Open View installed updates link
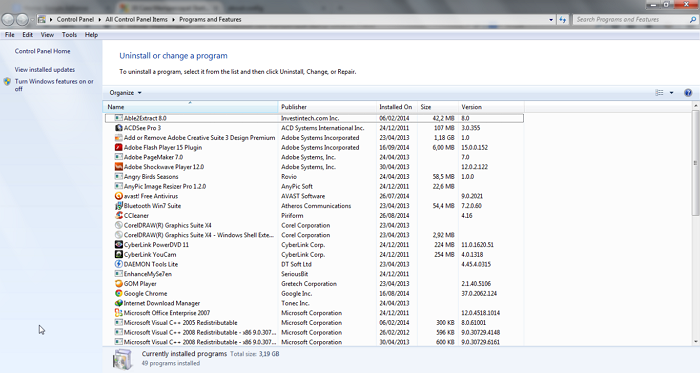700x373 pixels. [x=45, y=70]
